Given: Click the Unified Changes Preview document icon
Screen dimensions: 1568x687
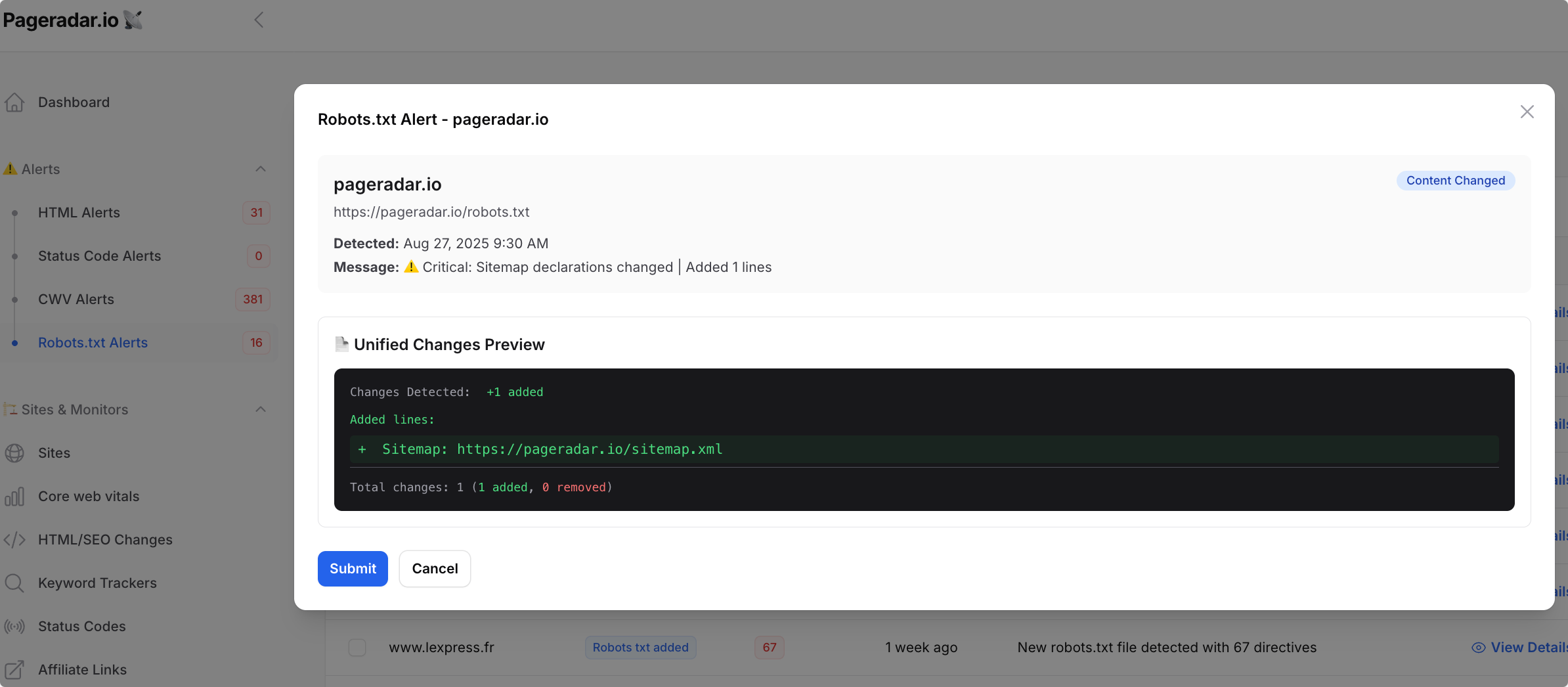Looking at the screenshot, I should (341, 344).
